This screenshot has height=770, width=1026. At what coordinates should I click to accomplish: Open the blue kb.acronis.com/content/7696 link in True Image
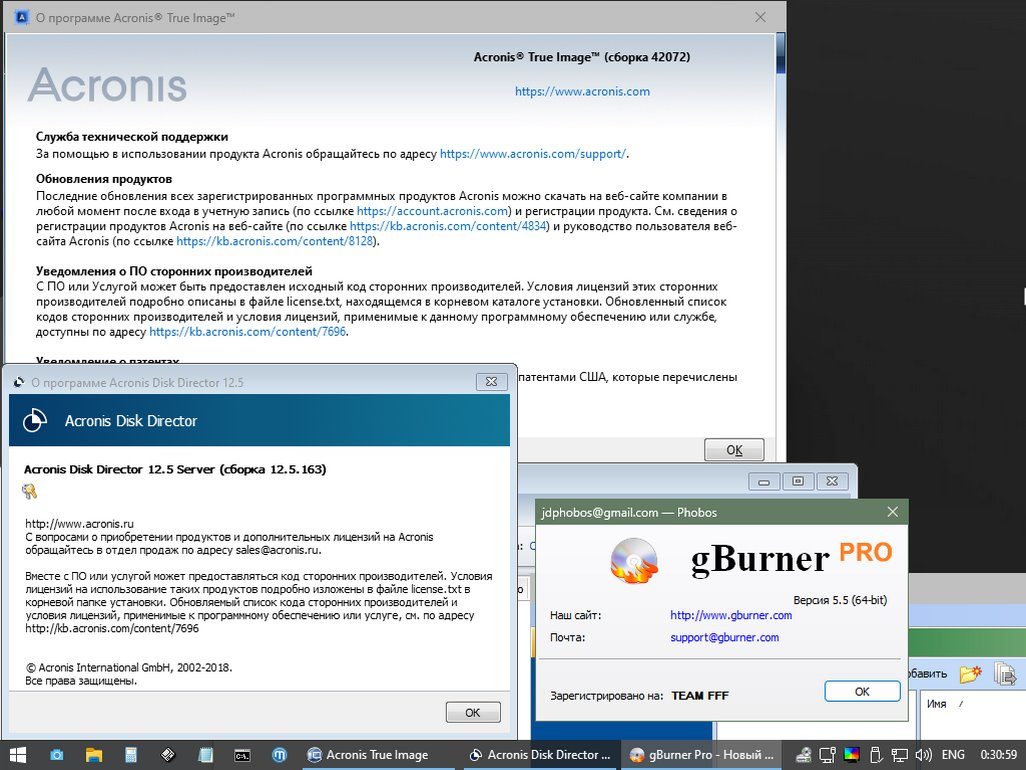(247, 332)
